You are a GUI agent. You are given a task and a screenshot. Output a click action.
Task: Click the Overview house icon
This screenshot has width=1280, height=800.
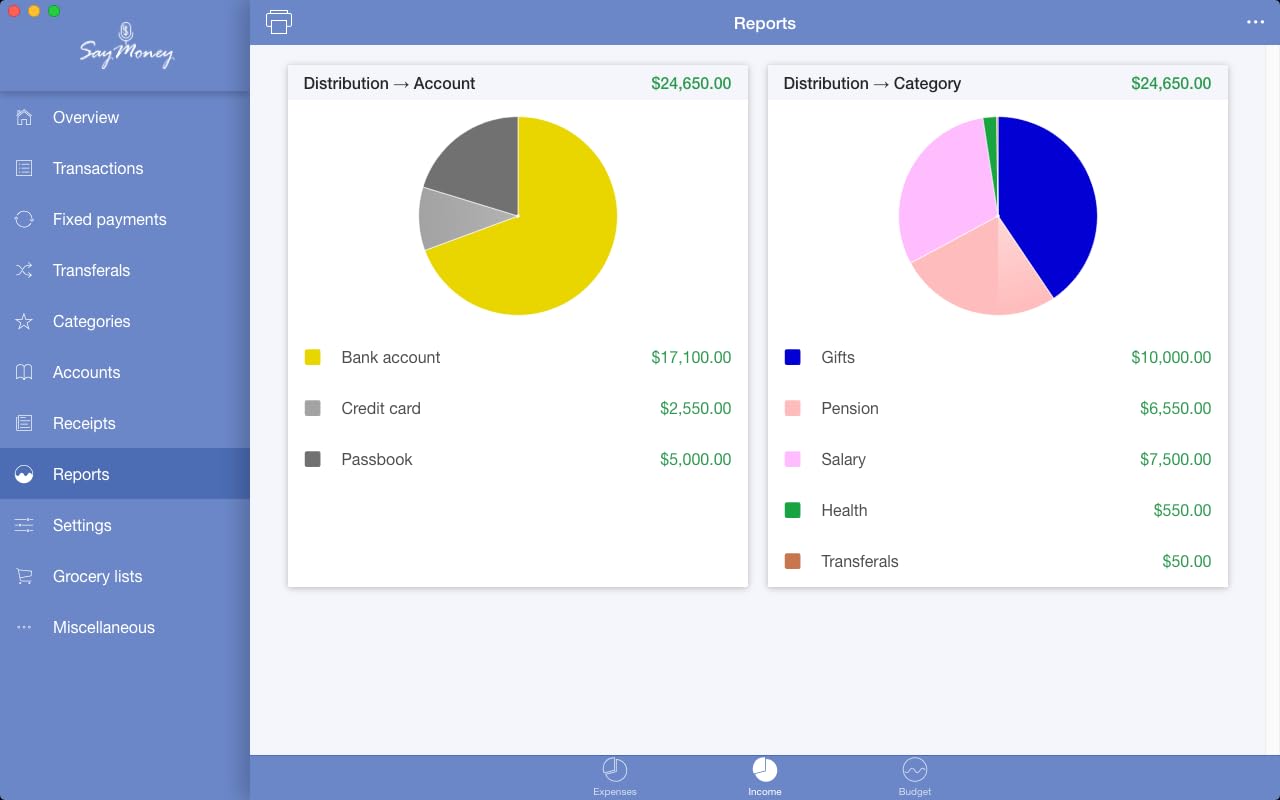pyautogui.click(x=24, y=117)
